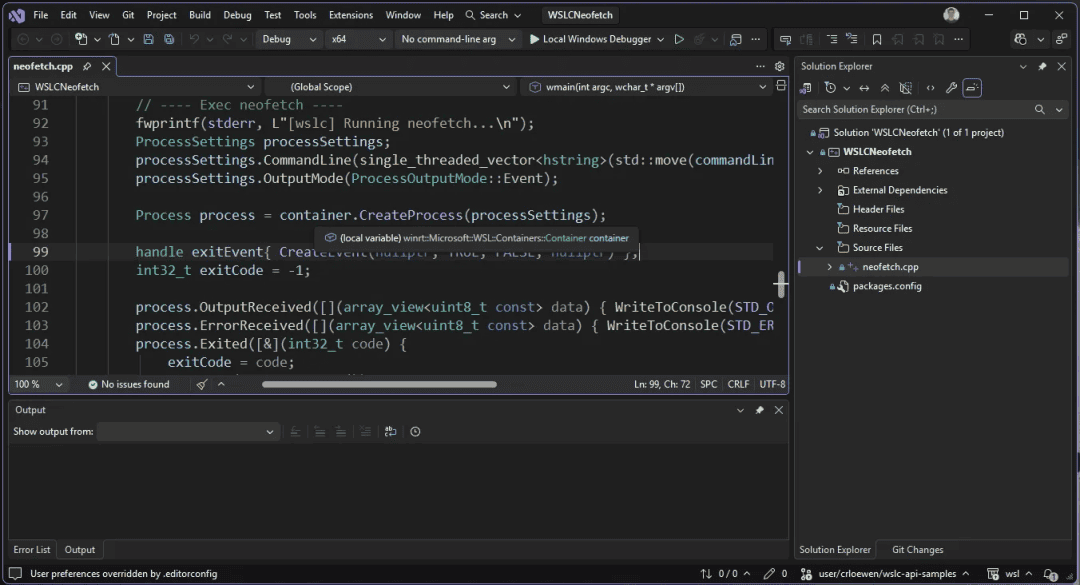Click the editor settings gear icon
Viewport: 1080px width, 585px height.
[x=780, y=66]
